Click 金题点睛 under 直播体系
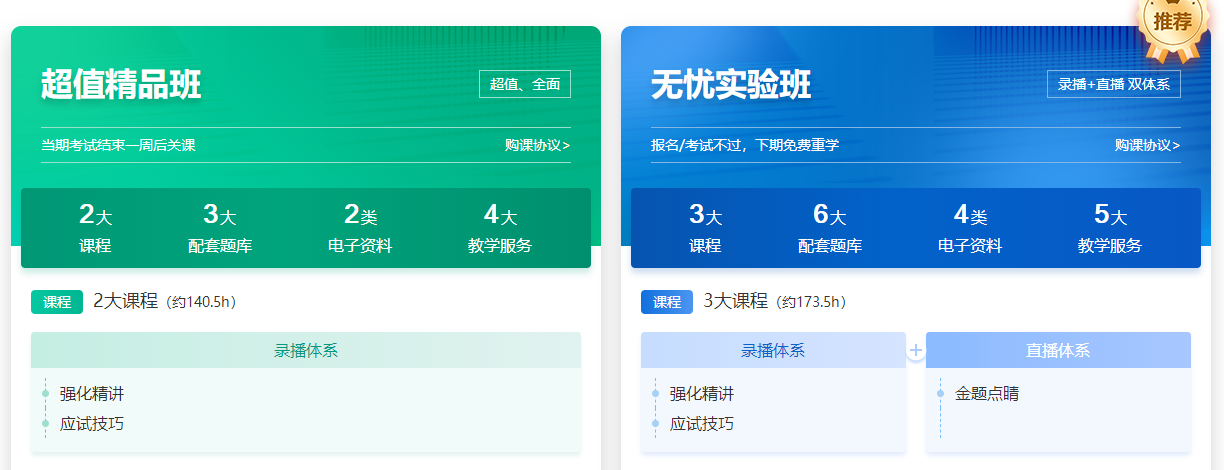 point(987,394)
